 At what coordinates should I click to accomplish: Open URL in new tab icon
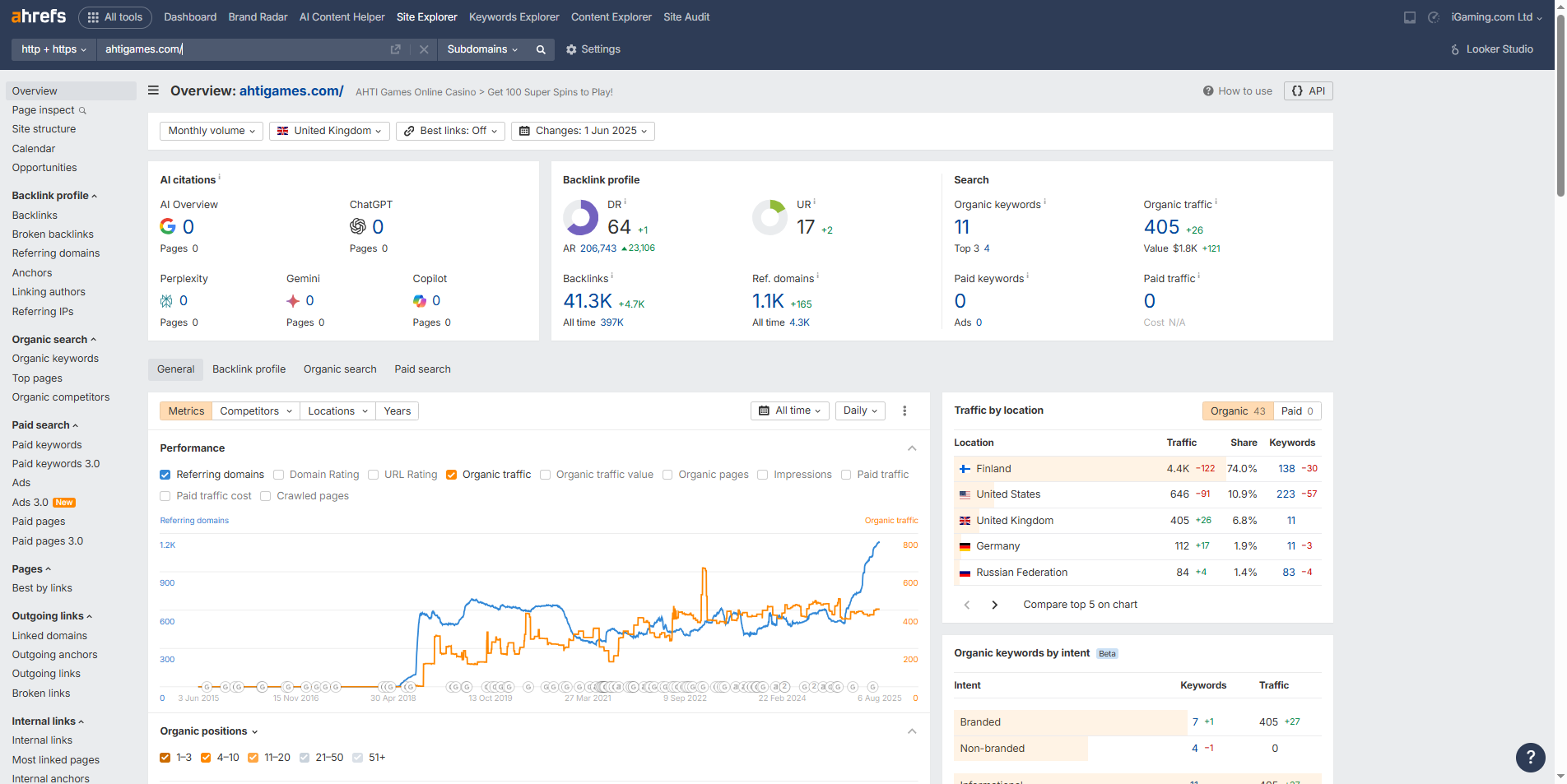(395, 49)
